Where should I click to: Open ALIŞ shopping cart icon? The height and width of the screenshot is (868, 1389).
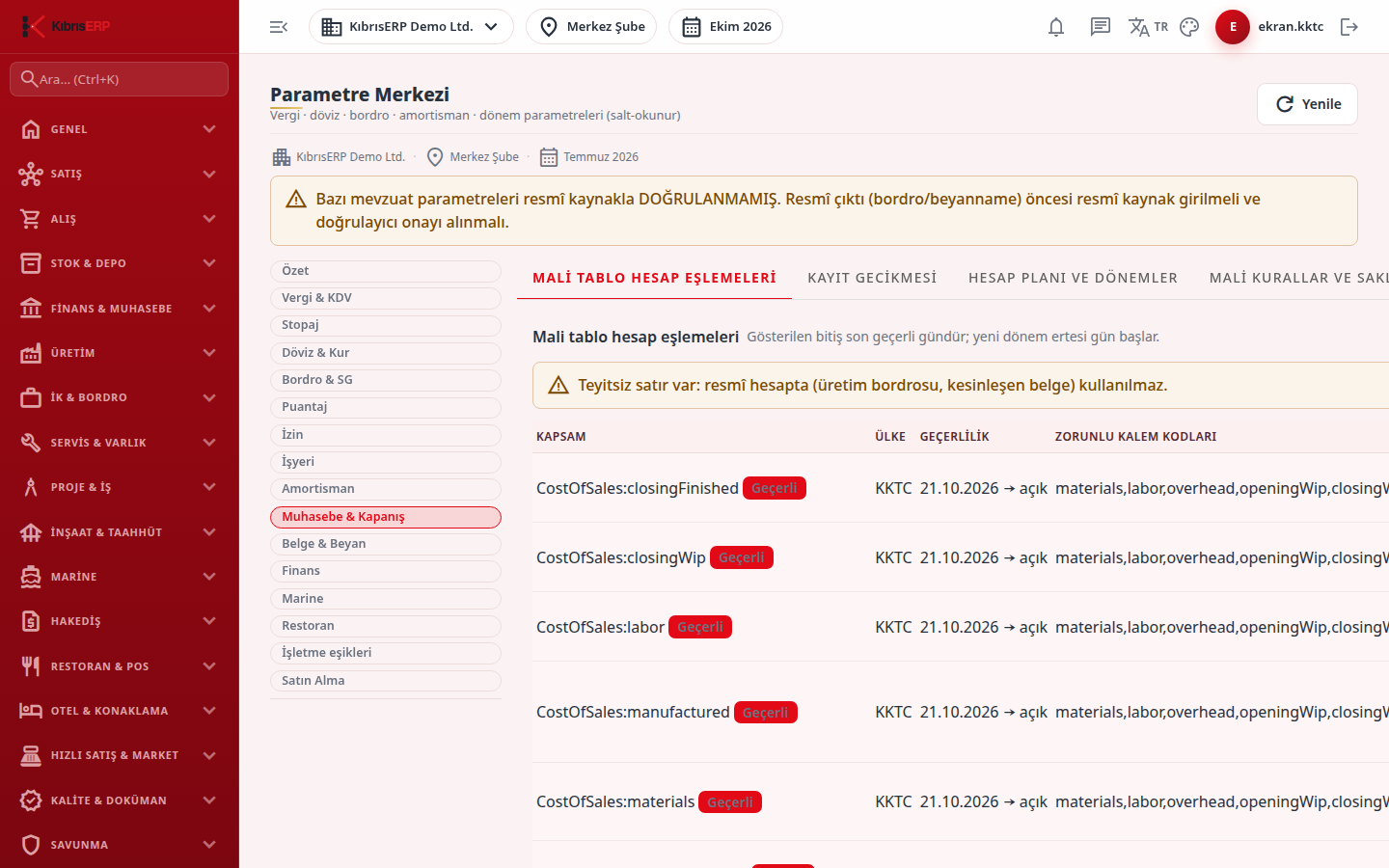(31, 219)
